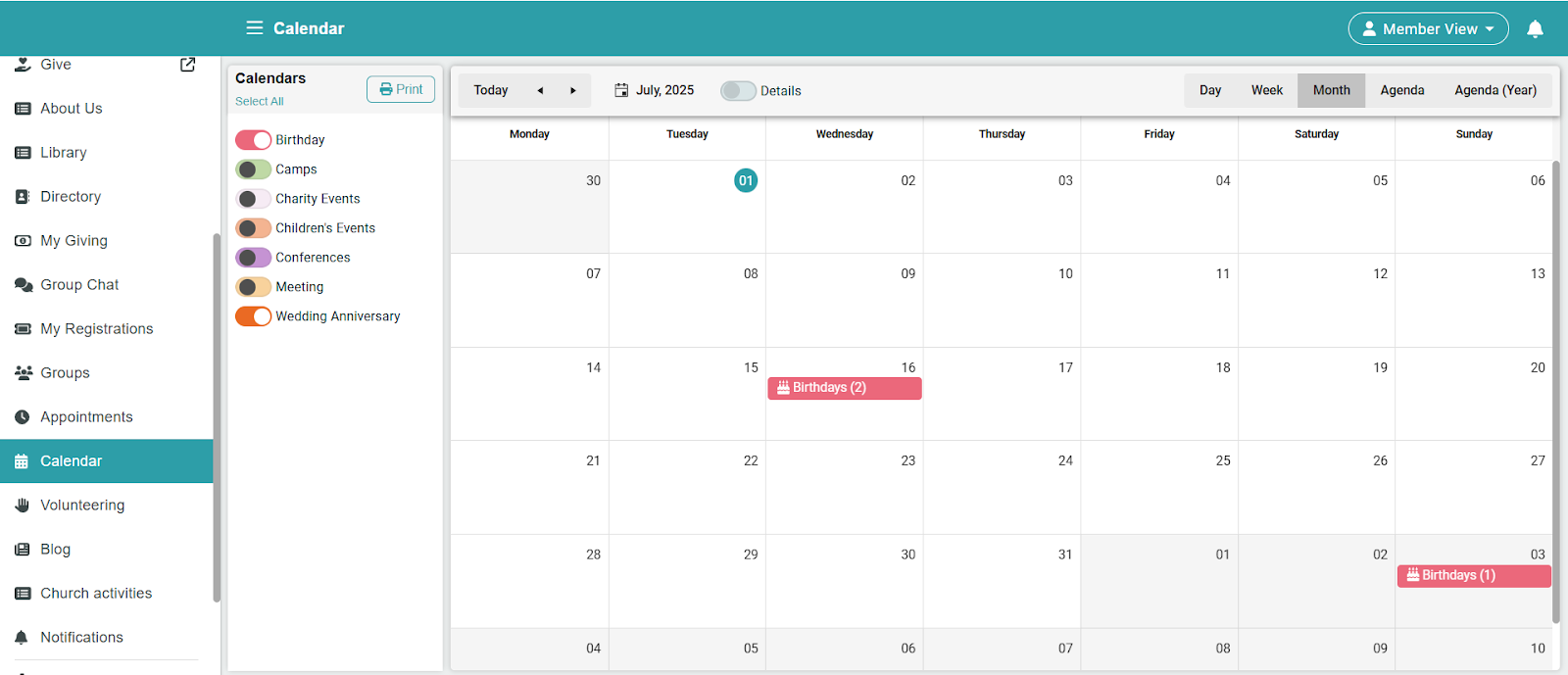The image size is (1568, 675).
Task: Click the user icon in Member View
Action: click(1369, 29)
